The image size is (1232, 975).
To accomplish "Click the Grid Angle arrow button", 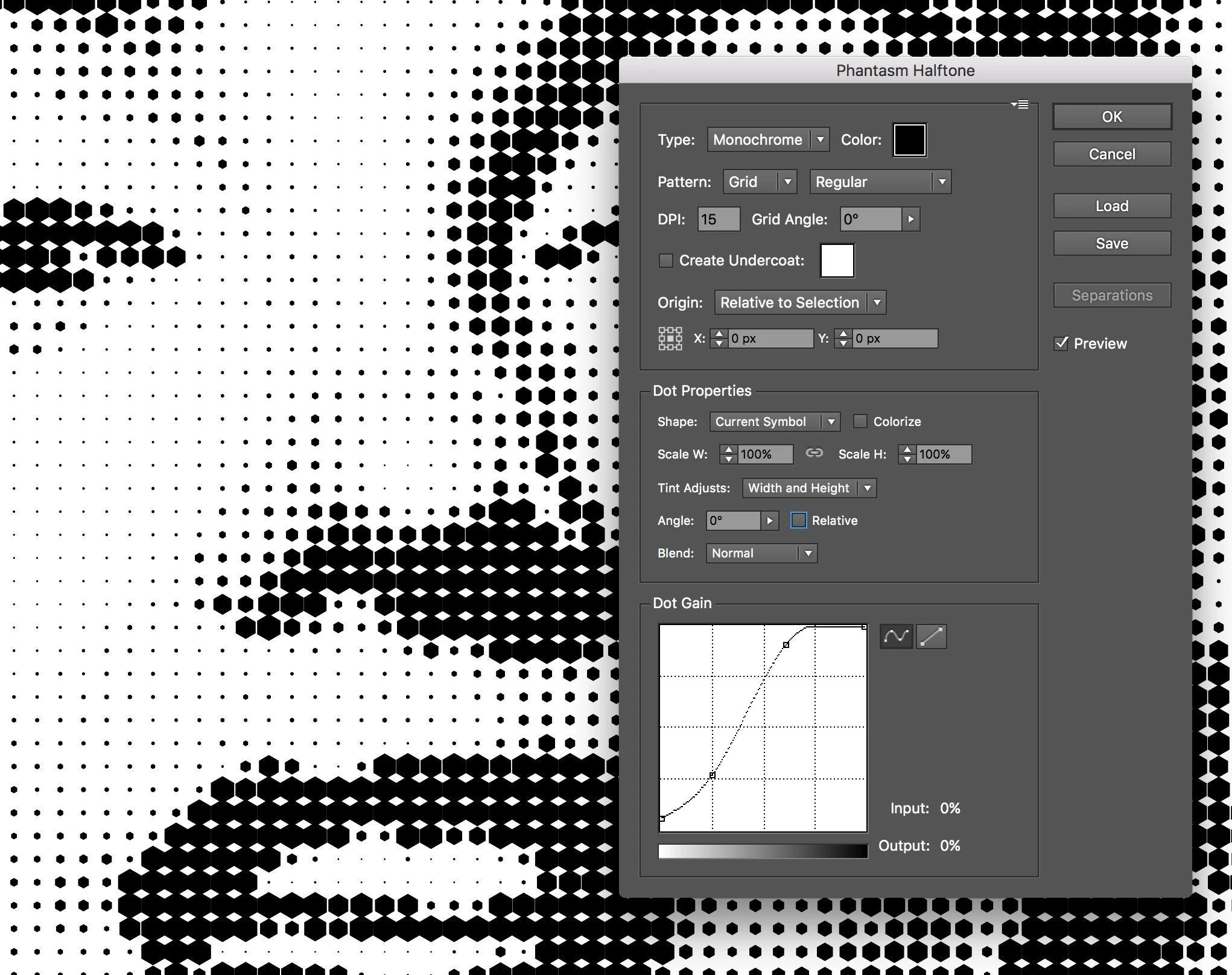I will (911, 219).
